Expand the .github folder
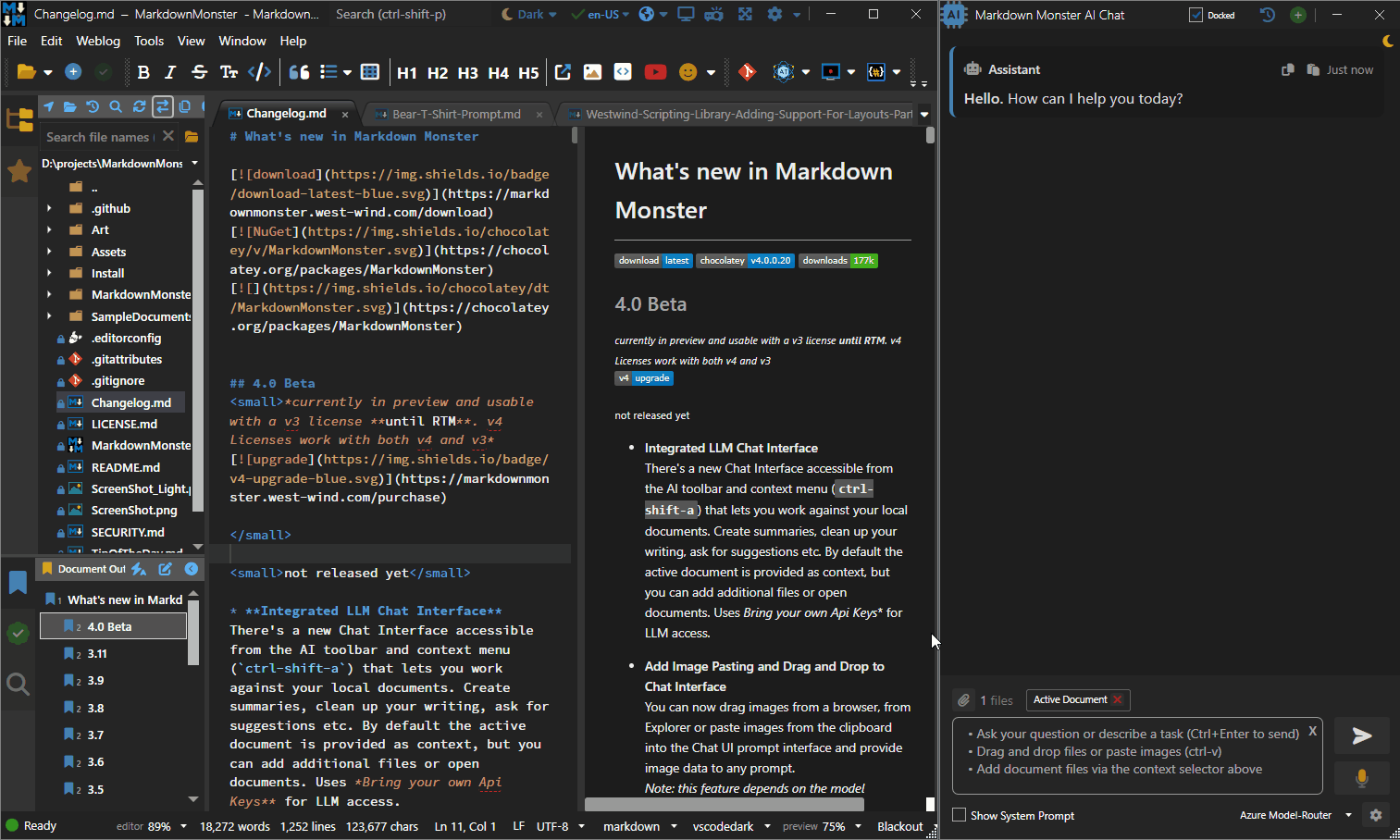The height and width of the screenshot is (840, 1400). click(49, 208)
